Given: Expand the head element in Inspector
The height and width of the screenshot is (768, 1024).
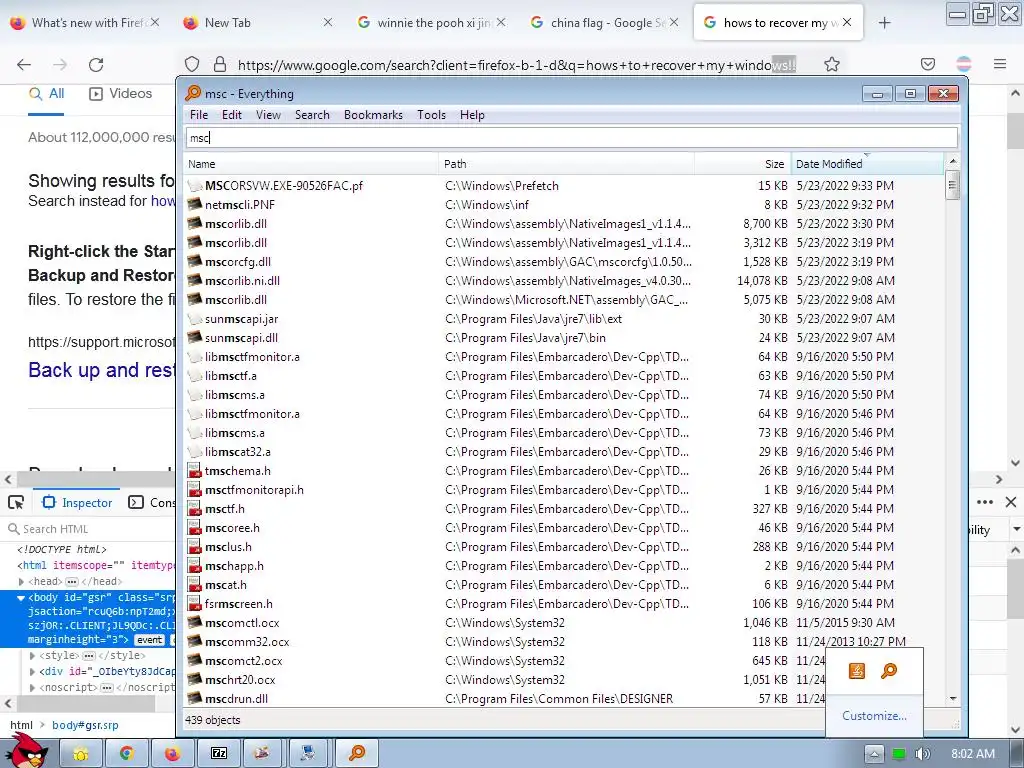Looking at the screenshot, I should point(22,581).
